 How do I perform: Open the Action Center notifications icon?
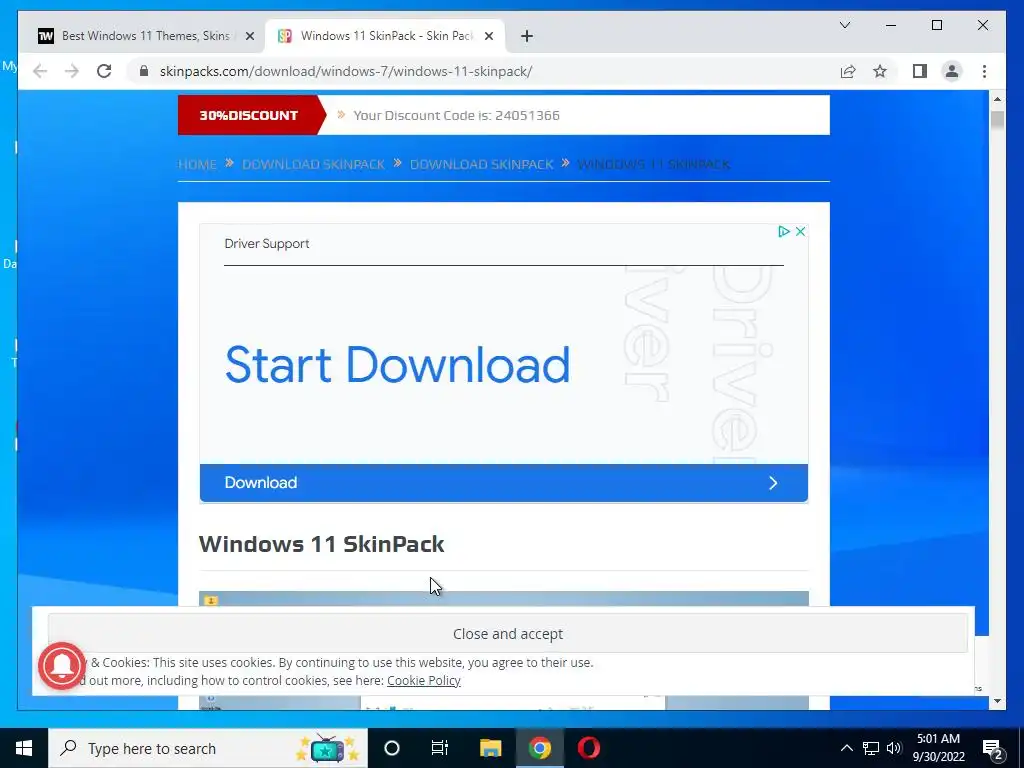click(993, 748)
